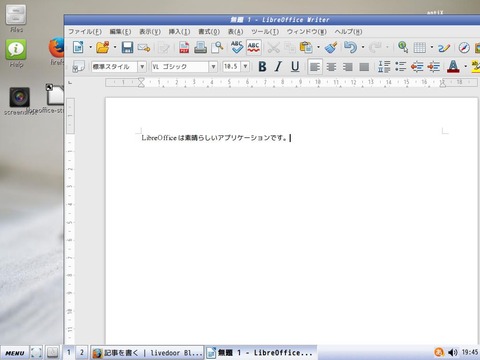The image size is (480, 360).
Task: Expand the Insert table dropdown arrow
Action: point(432,47)
